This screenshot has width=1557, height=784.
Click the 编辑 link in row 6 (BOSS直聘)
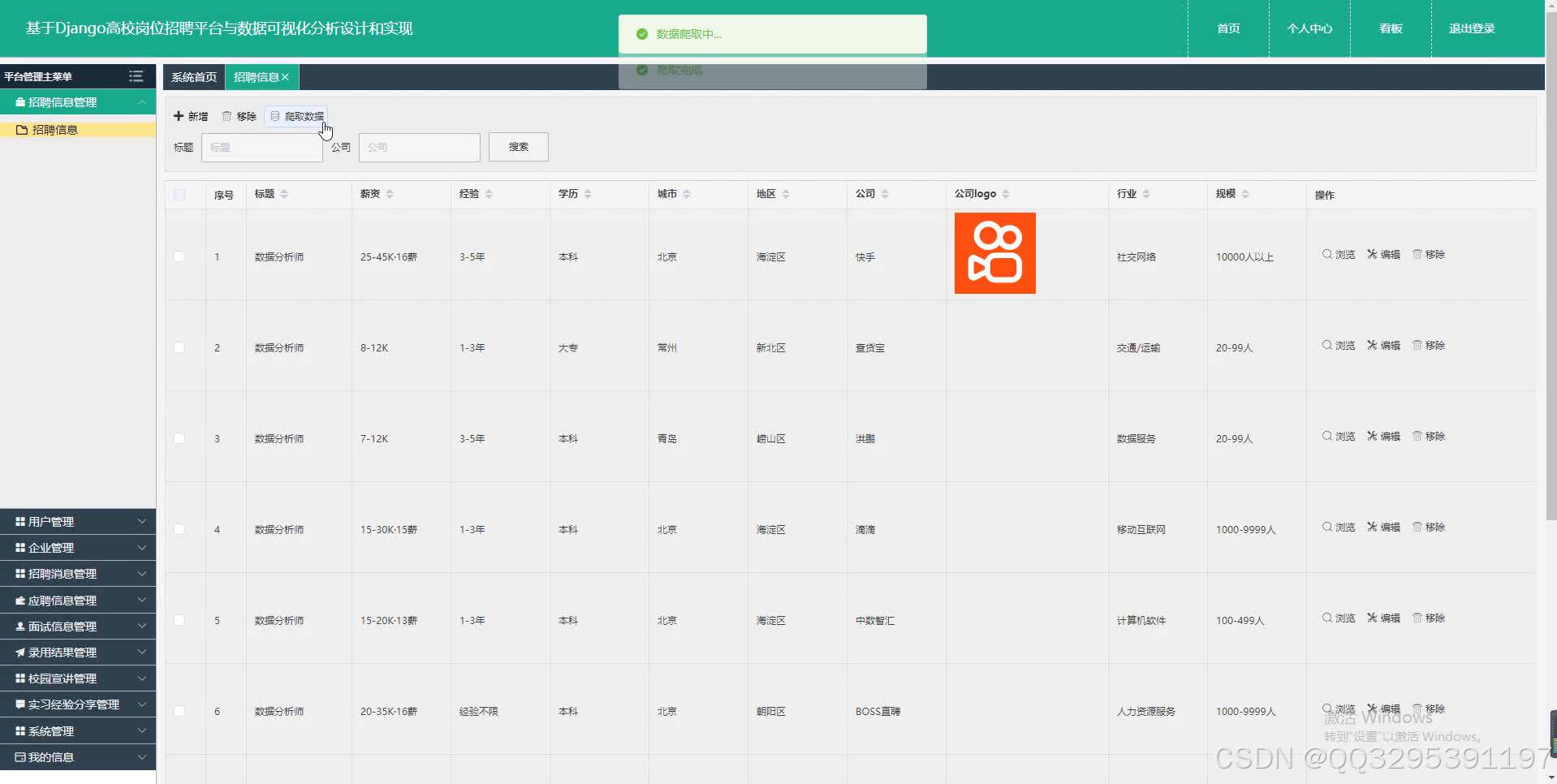1384,709
